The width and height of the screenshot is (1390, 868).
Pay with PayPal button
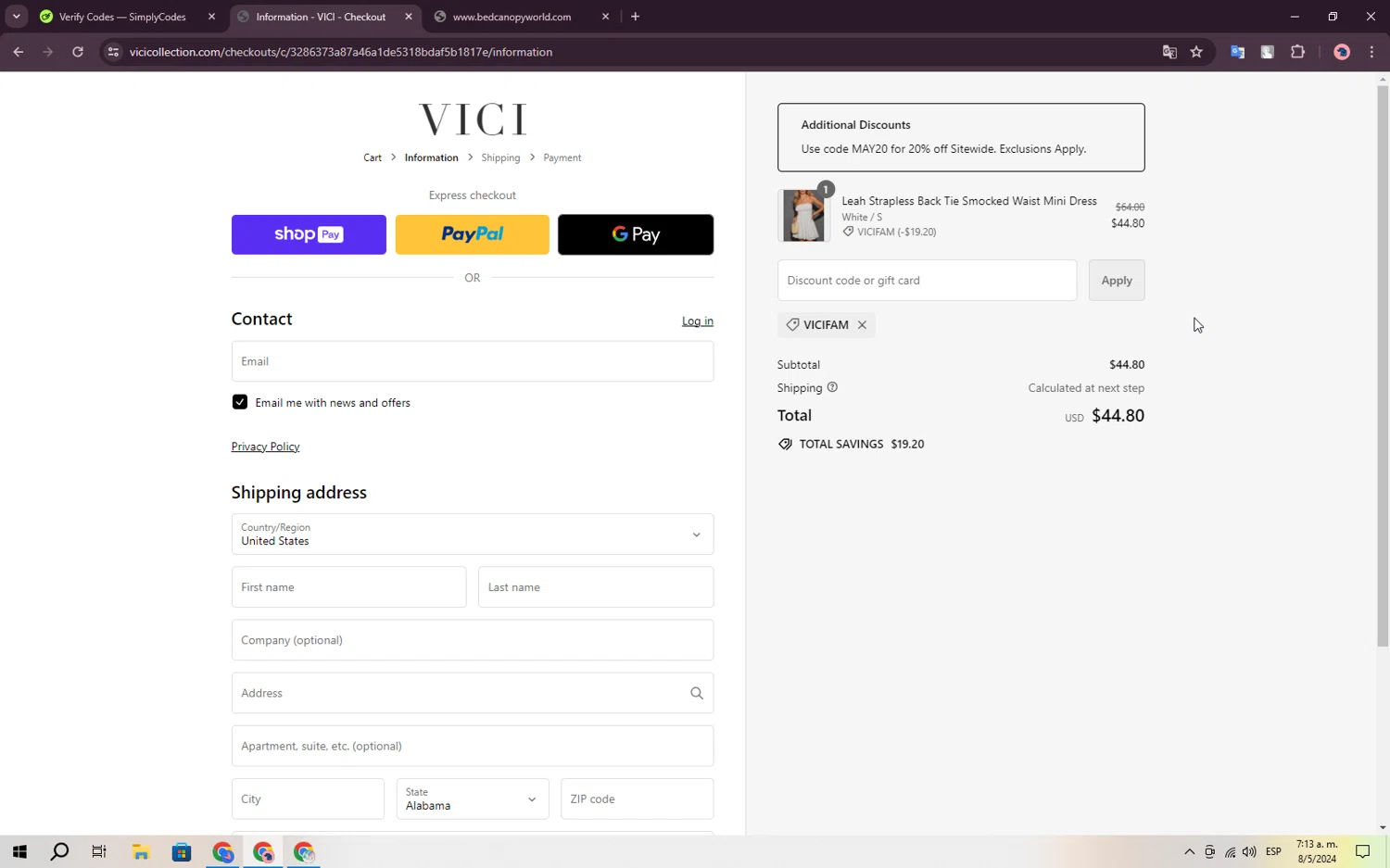(473, 234)
